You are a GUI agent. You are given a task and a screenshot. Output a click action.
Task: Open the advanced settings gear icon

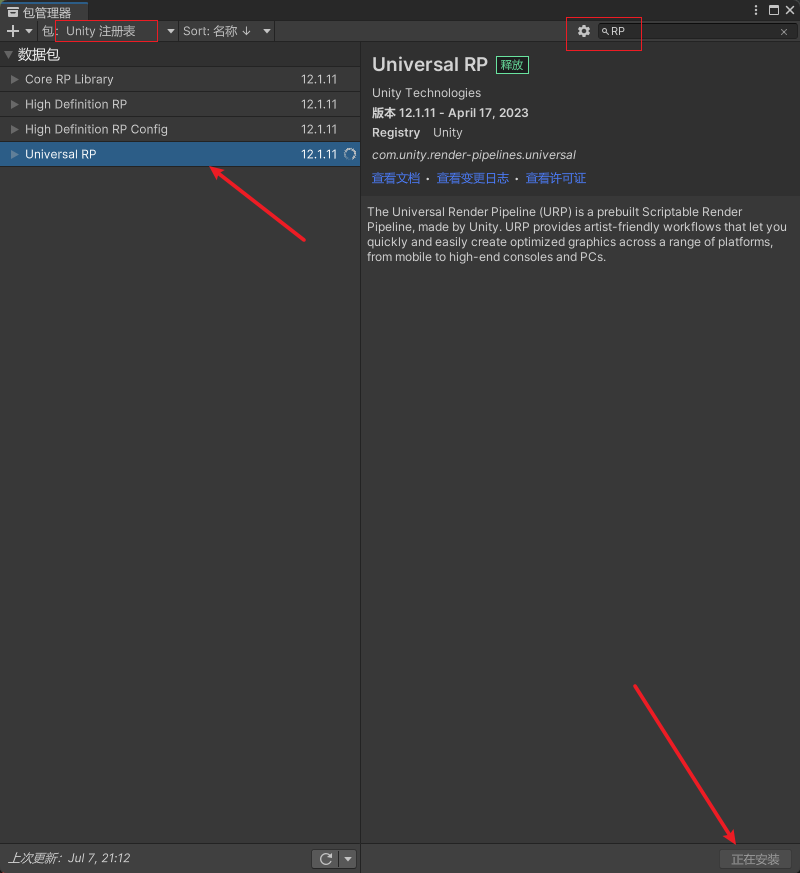[x=583, y=31]
